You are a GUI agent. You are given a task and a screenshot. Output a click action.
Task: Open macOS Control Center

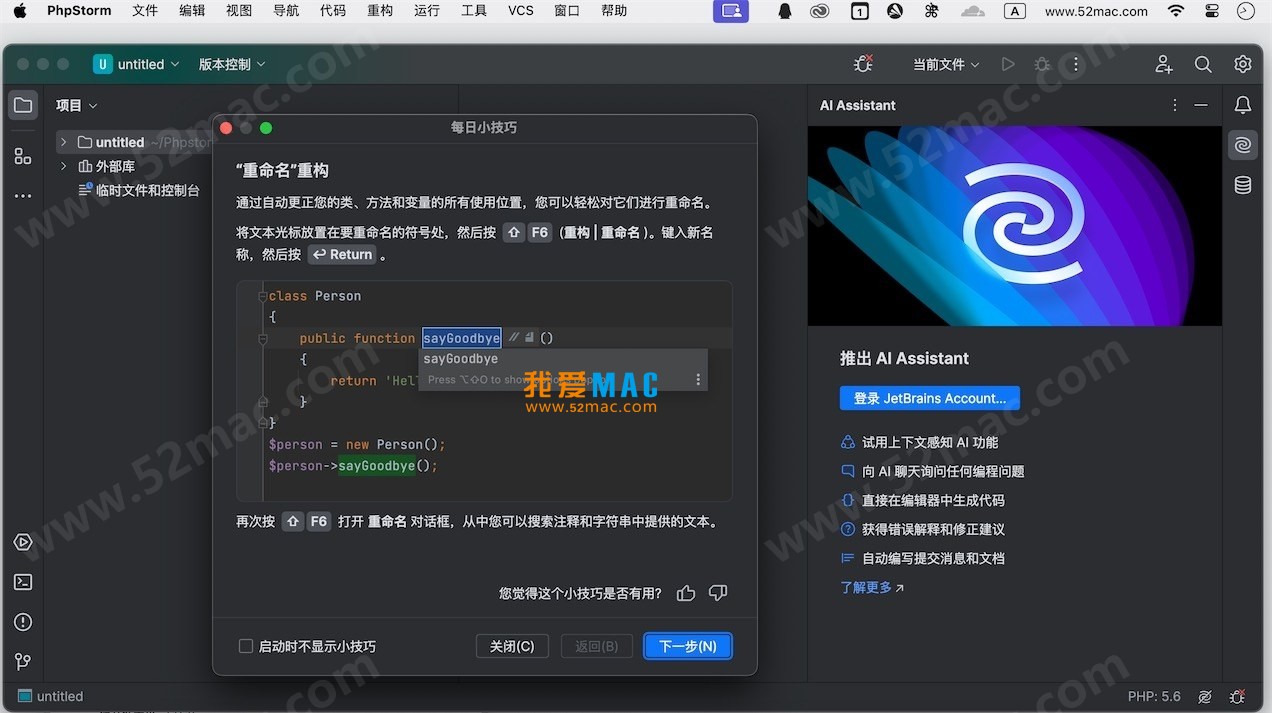click(1212, 11)
